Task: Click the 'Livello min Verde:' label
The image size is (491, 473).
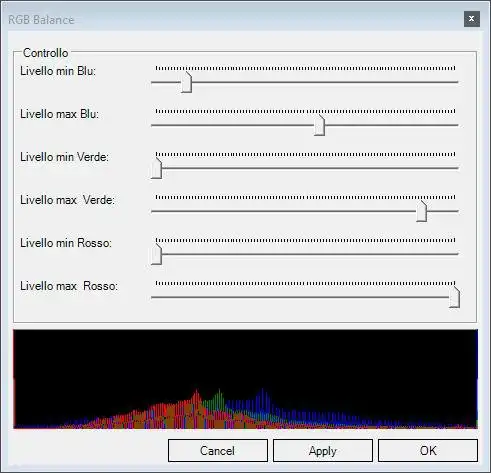Action: [64, 157]
